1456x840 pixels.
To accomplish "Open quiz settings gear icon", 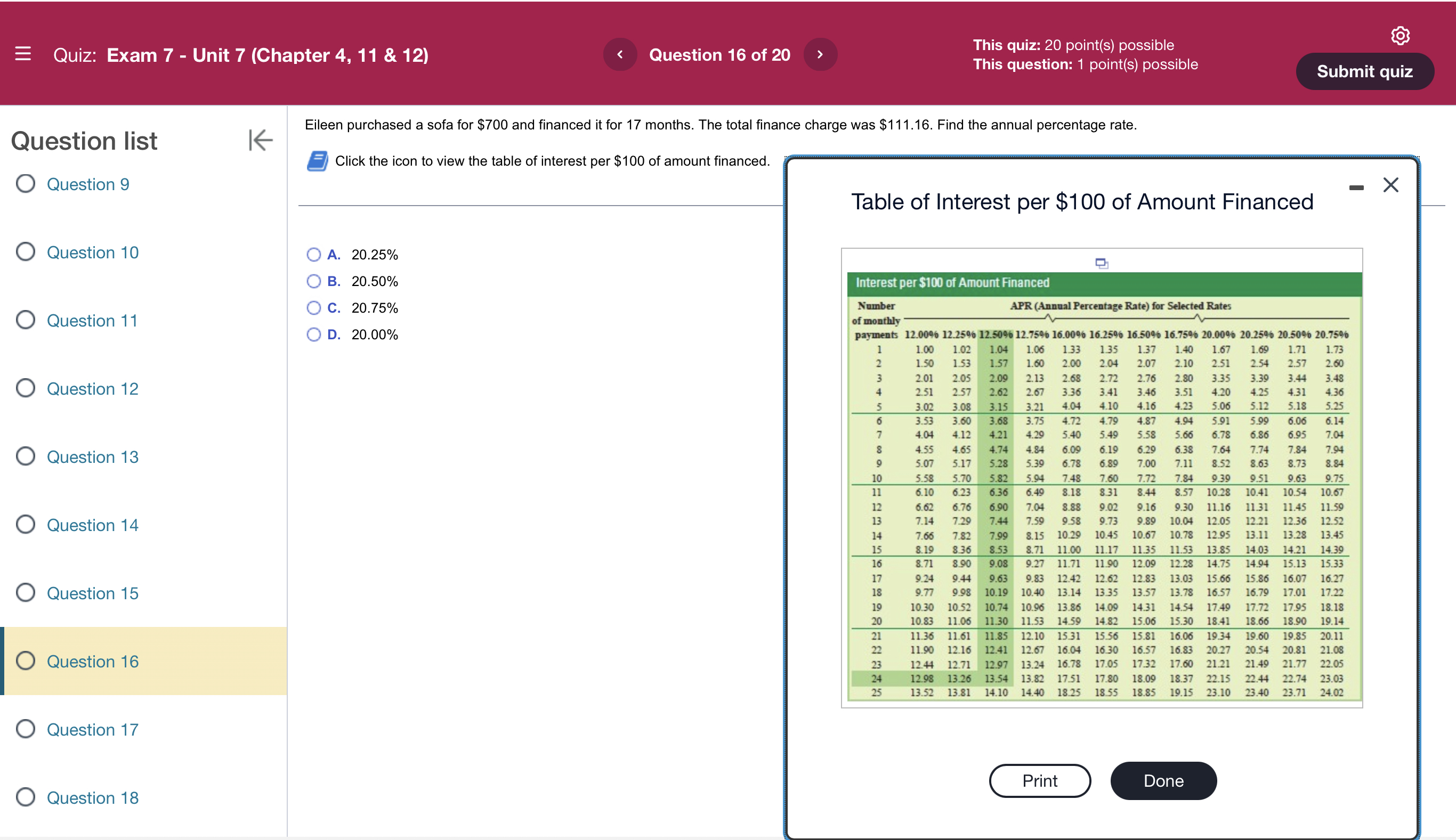I will 1400,36.
